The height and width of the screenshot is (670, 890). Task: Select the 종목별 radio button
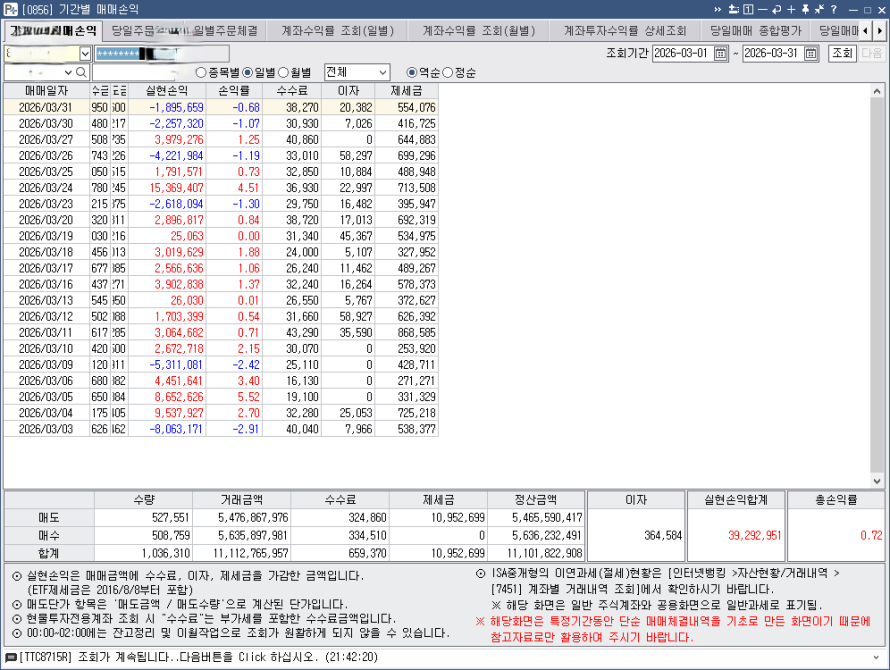[202, 74]
